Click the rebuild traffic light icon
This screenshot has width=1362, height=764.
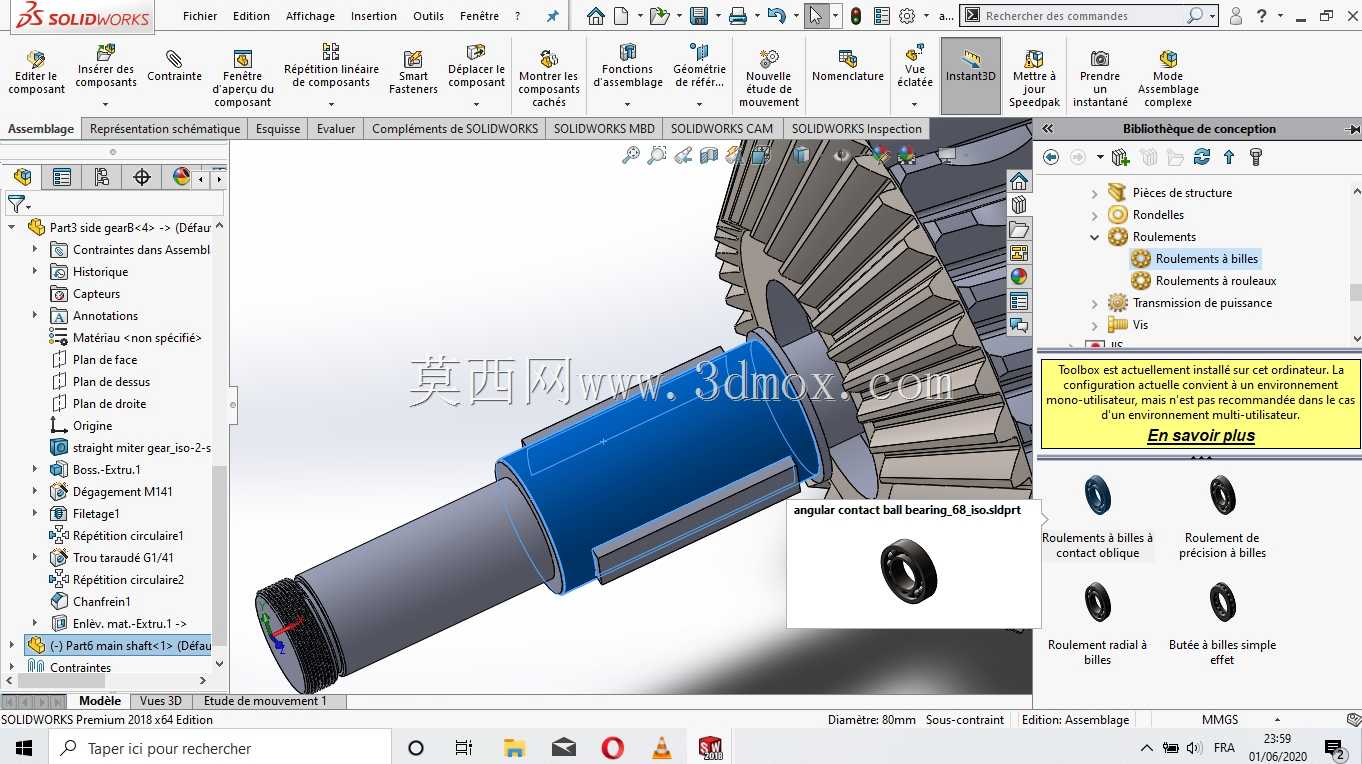(855, 16)
